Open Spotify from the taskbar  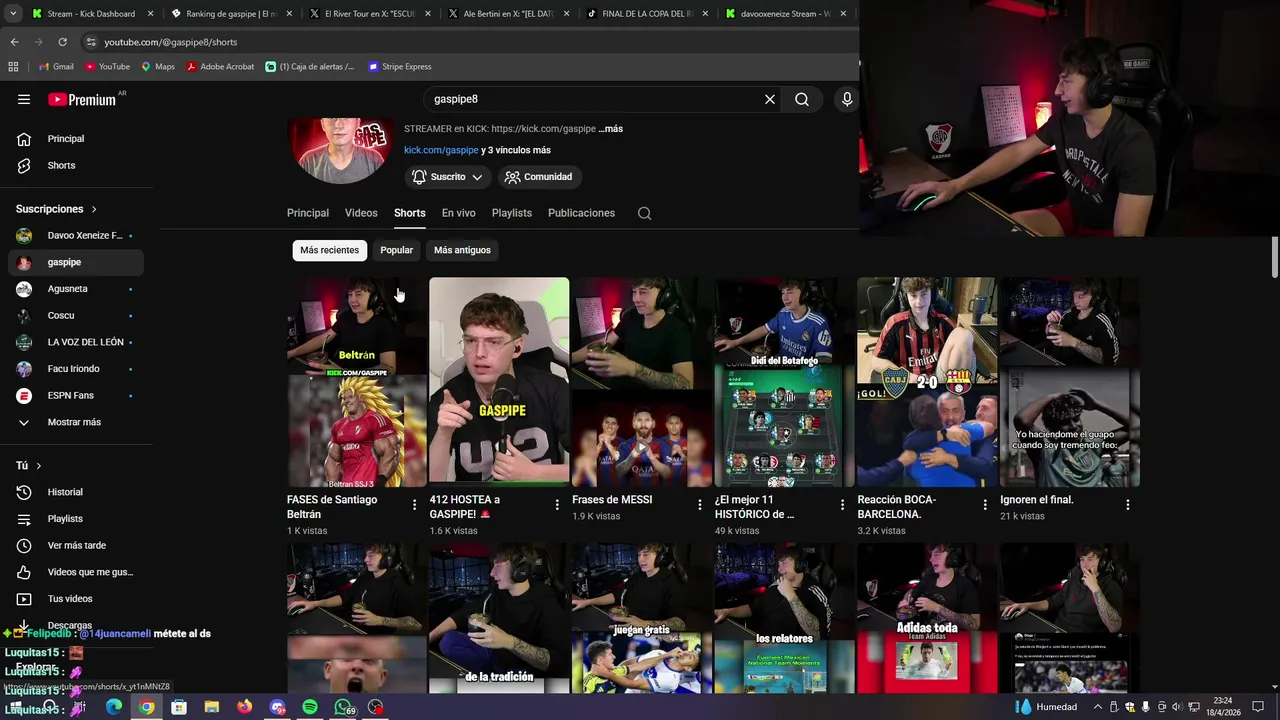pyautogui.click(x=310, y=707)
